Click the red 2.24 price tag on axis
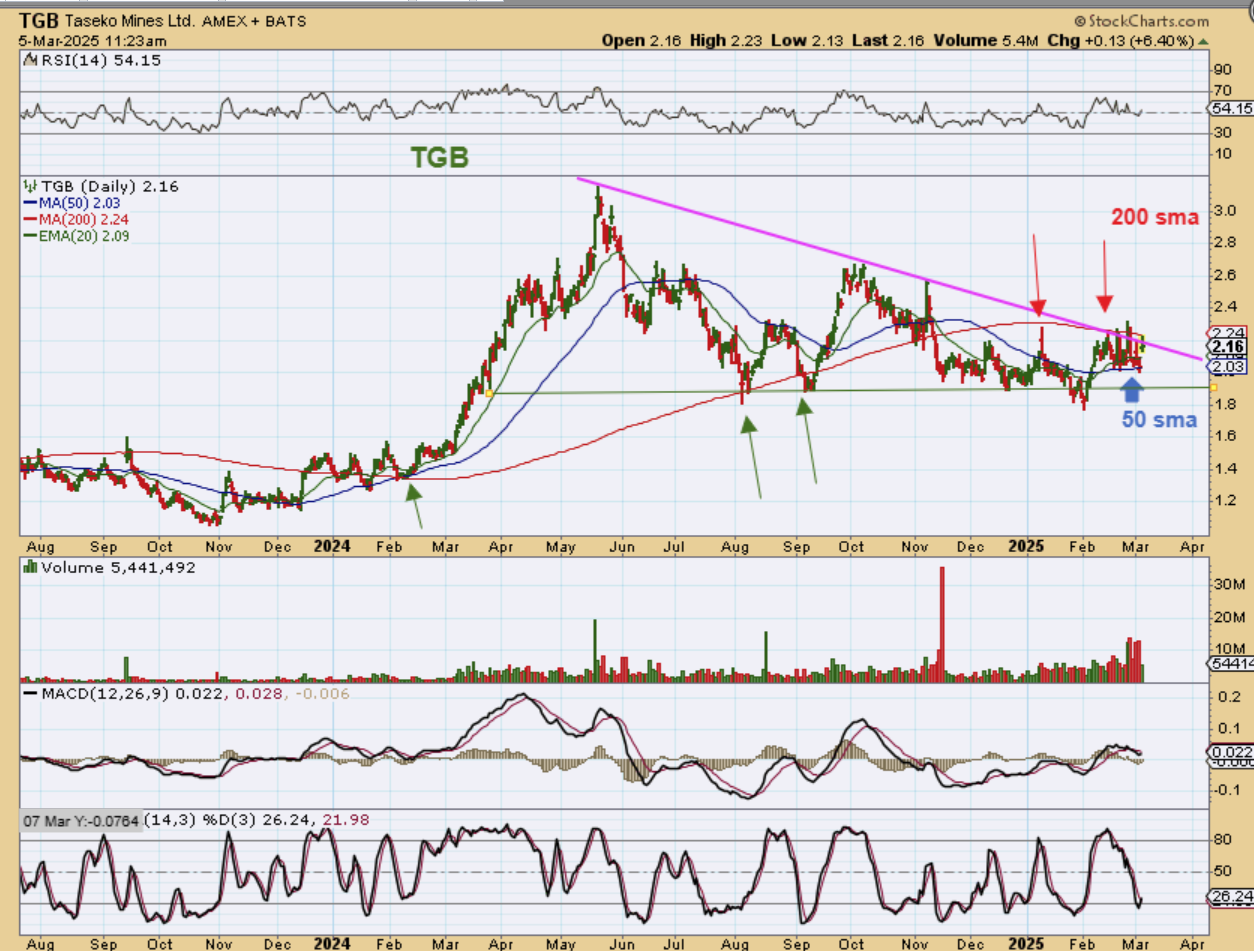This screenshot has width=1254, height=951. (1226, 333)
